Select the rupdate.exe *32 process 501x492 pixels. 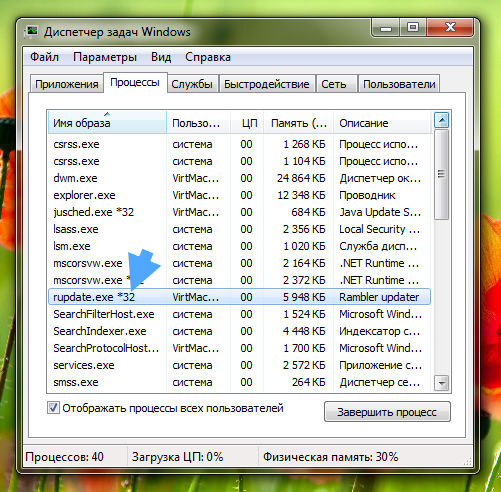(x=239, y=297)
